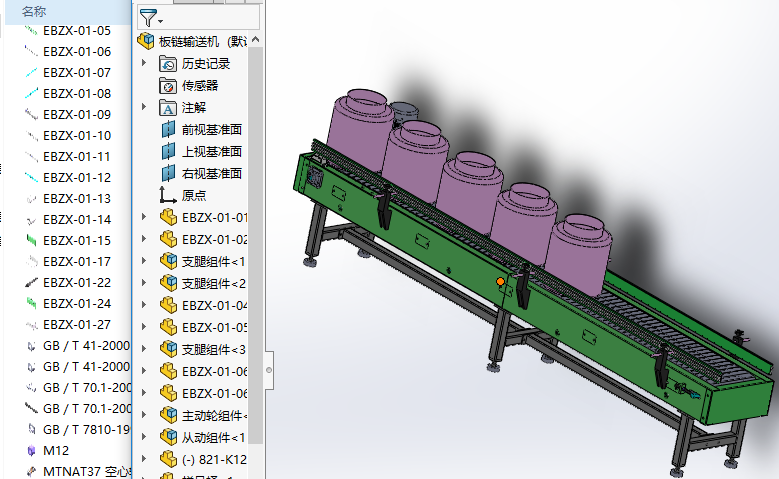Select 传感器 label in feature tree

click(200, 85)
